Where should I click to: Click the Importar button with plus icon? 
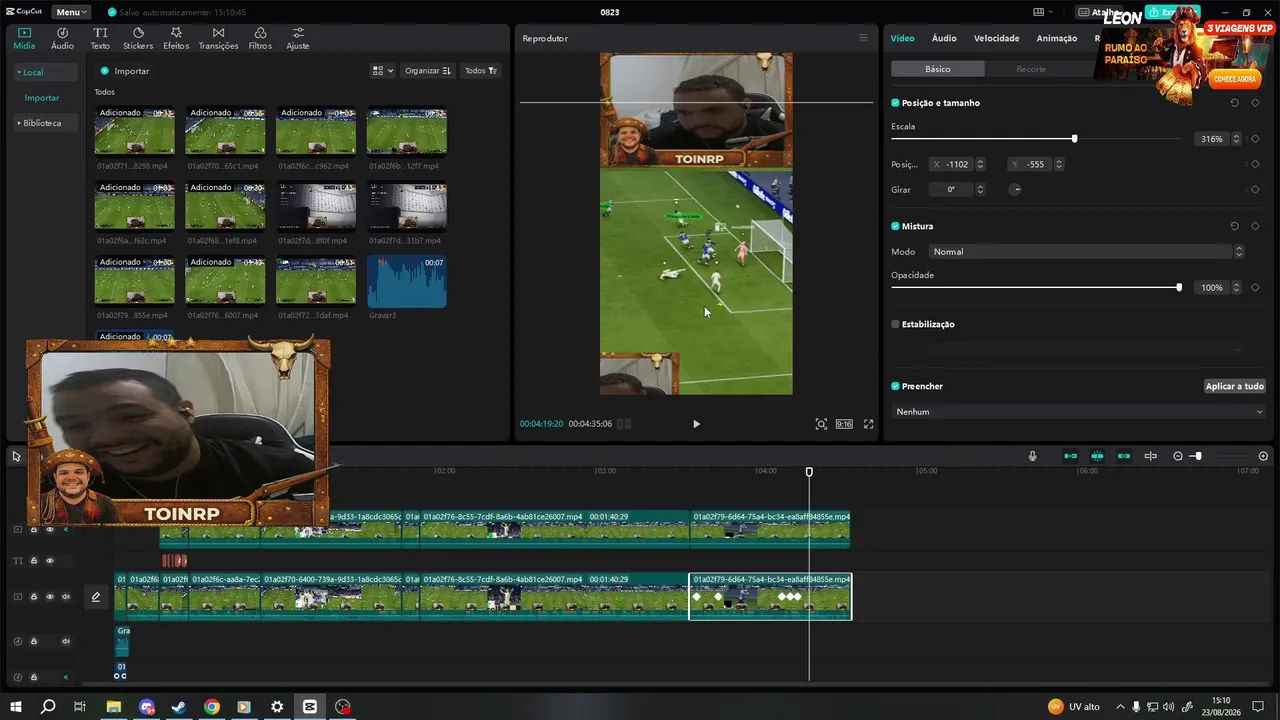tap(125, 71)
